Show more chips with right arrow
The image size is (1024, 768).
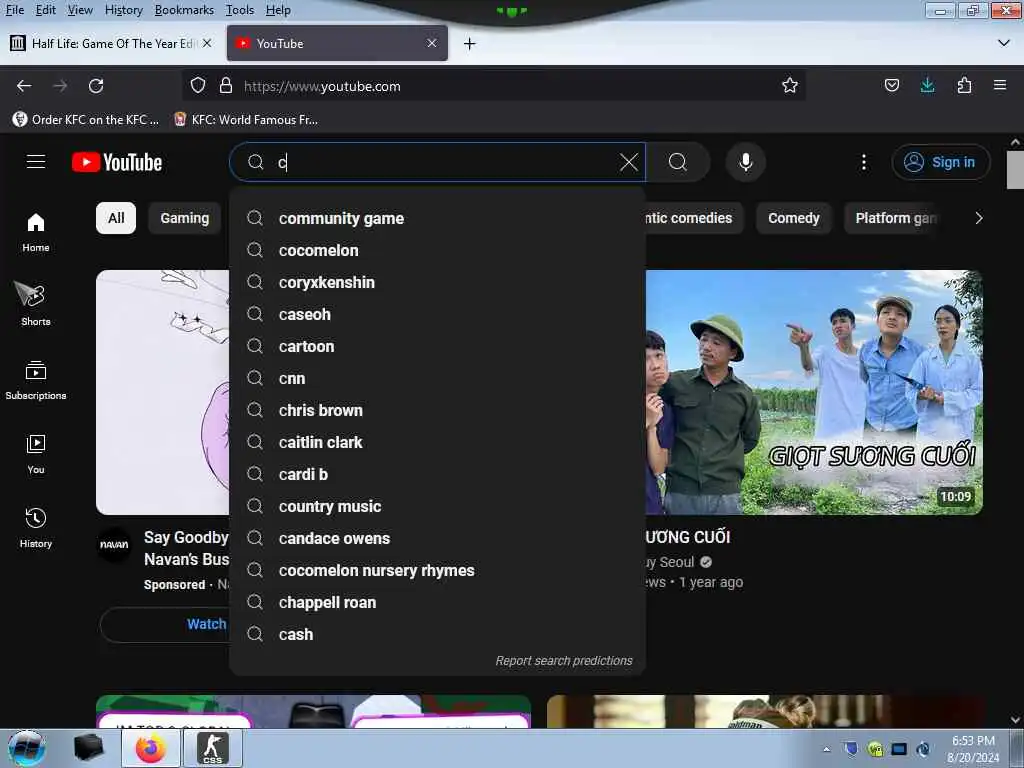(x=978, y=218)
